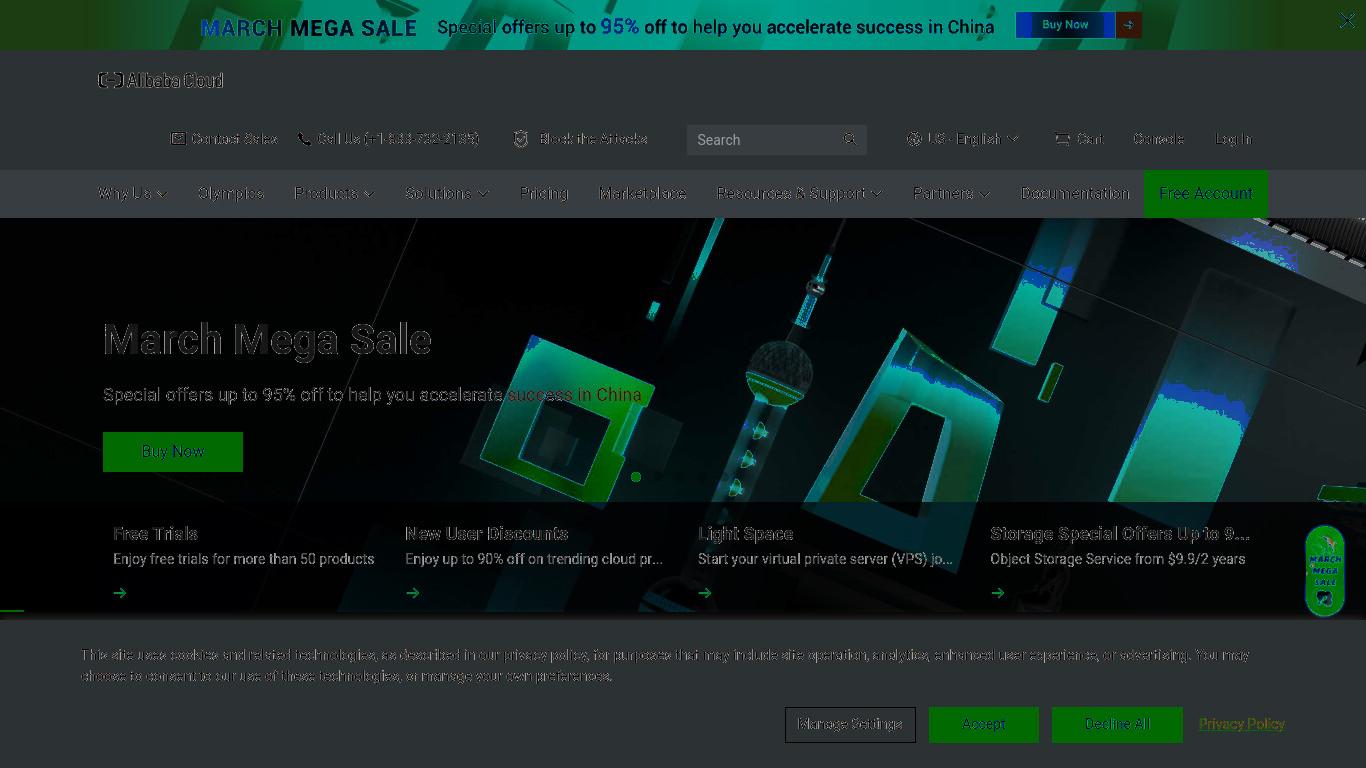
Task: Open the Pricing menu item
Action: point(544,193)
